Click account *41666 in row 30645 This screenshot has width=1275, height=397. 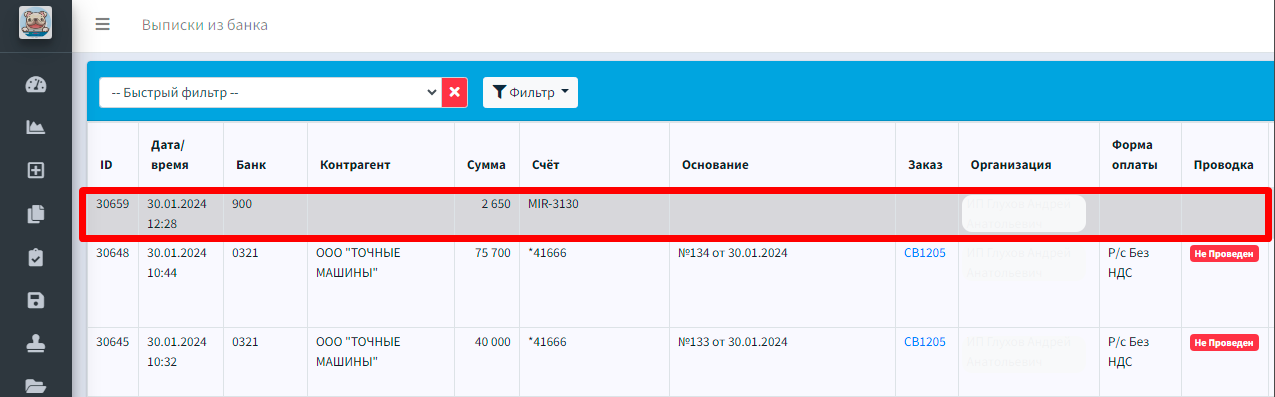(547, 342)
